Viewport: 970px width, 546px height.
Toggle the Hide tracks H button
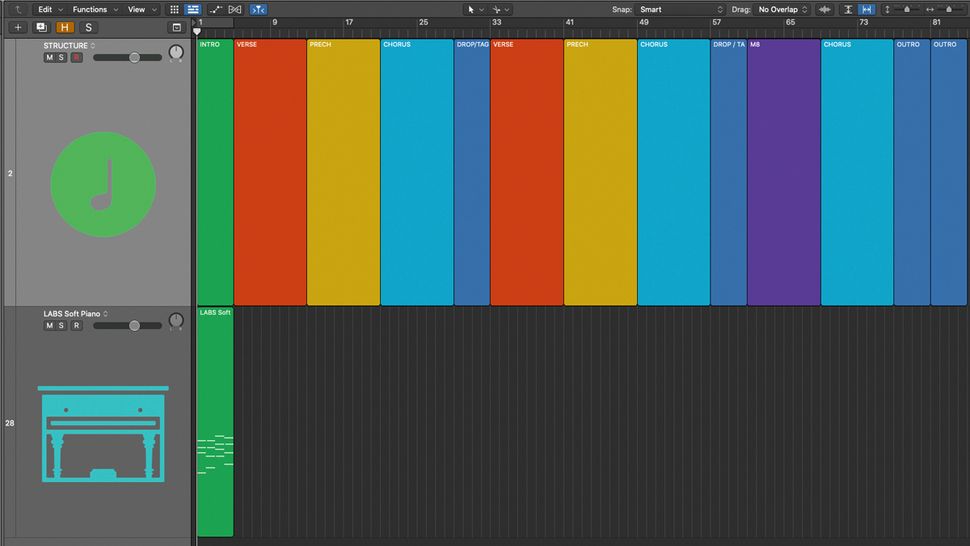pyautogui.click(x=64, y=27)
